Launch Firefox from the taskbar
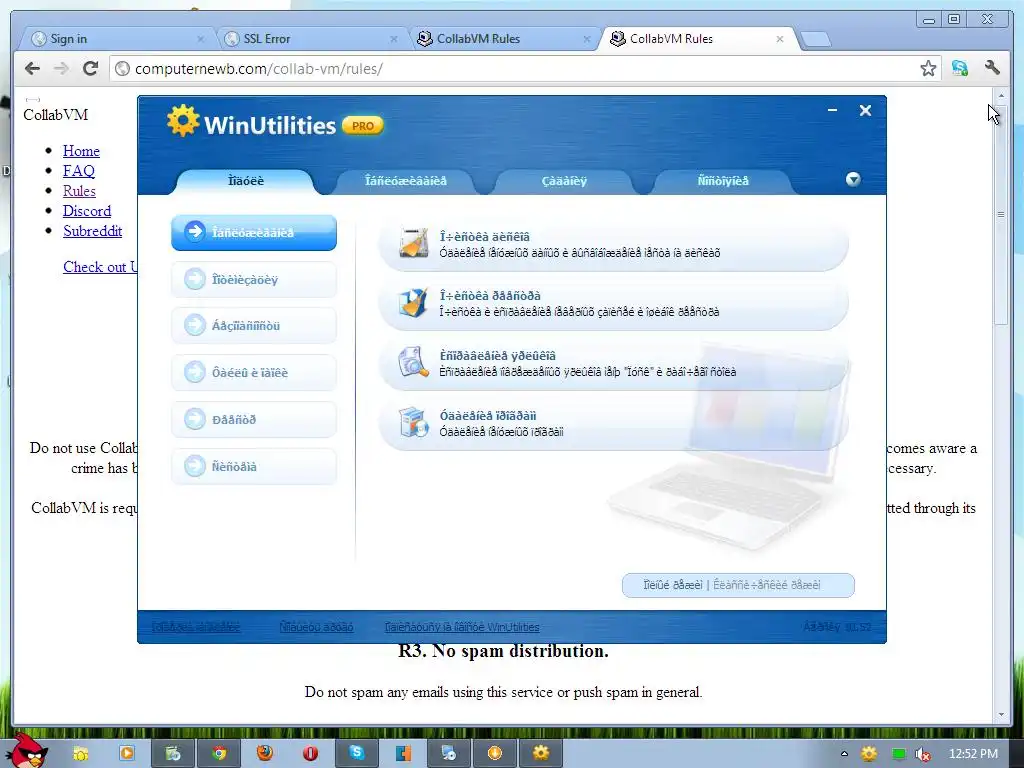The width and height of the screenshot is (1024, 768). (264, 754)
